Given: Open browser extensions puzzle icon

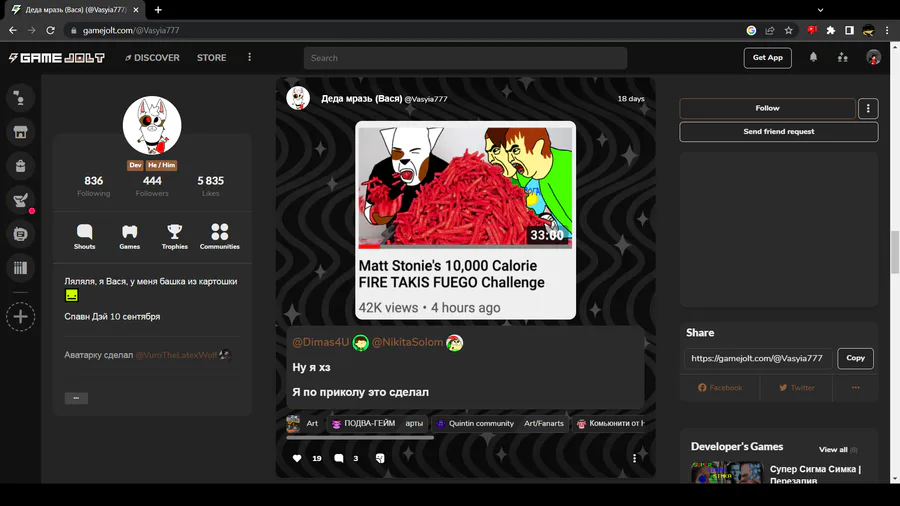Looking at the screenshot, I should [x=831, y=30].
